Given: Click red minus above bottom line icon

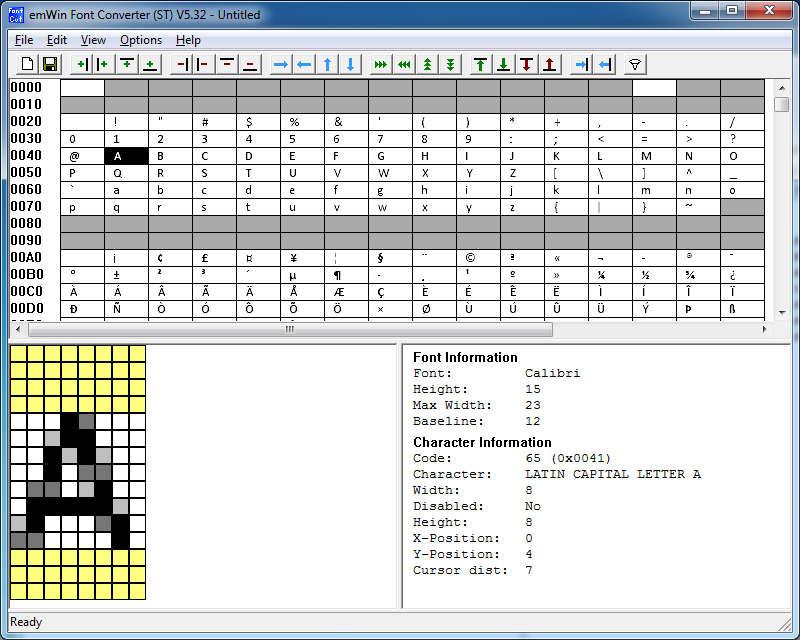Looking at the screenshot, I should click(249, 64).
